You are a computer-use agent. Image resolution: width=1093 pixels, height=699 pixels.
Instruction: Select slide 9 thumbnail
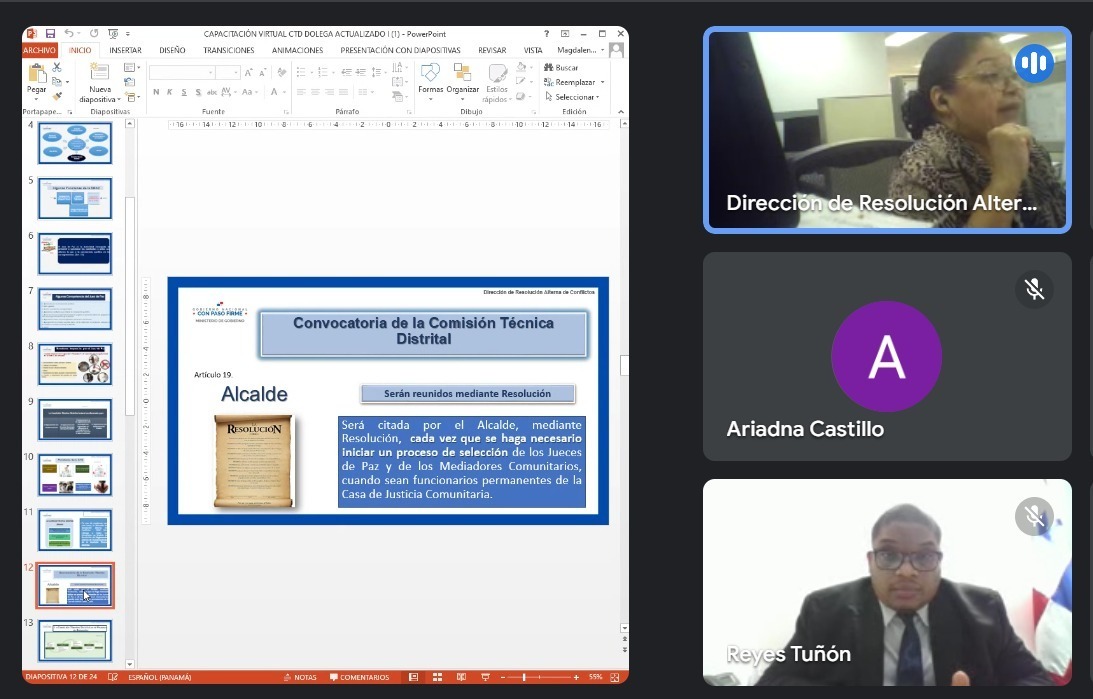coord(75,420)
